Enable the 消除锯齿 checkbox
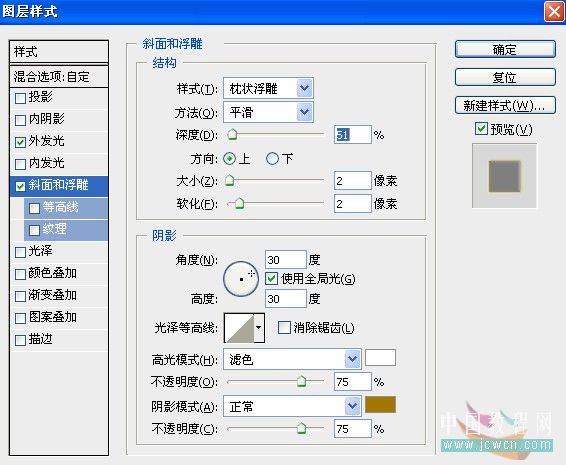This screenshot has height=465, width=566. point(284,328)
